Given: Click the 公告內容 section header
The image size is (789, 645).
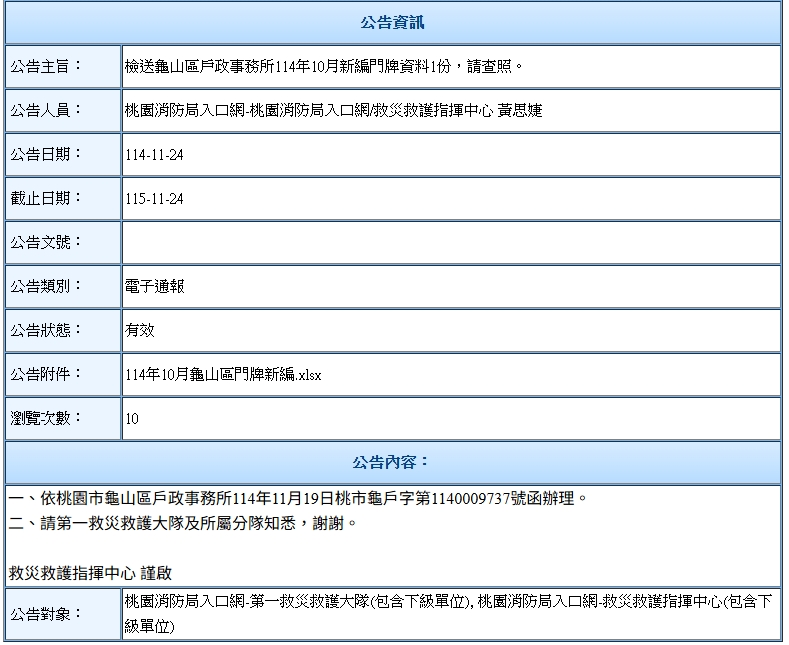Looking at the screenshot, I should coord(393,462).
